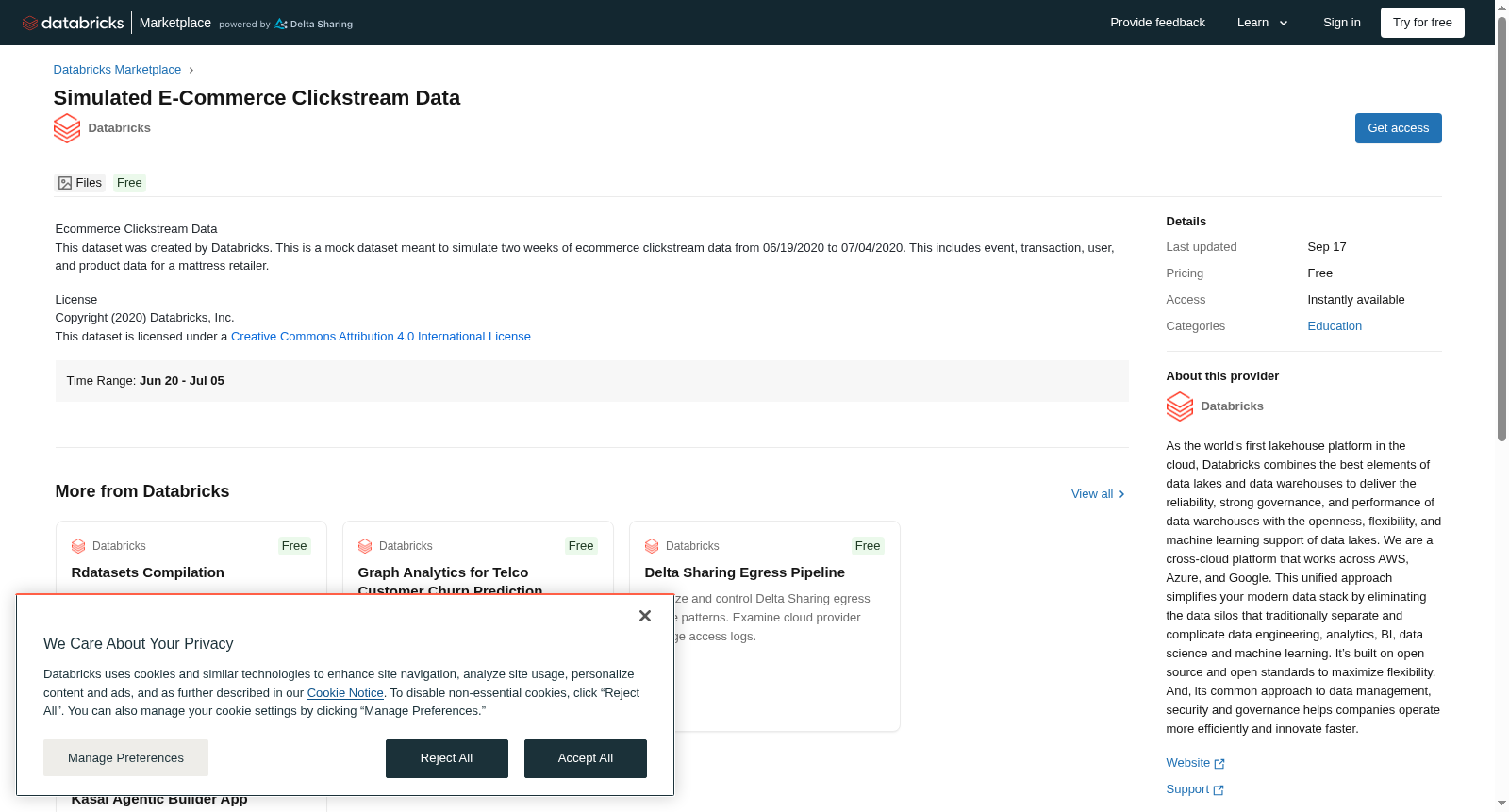The width and height of the screenshot is (1509, 812).
Task: Click external link icon next to Website
Action: (x=1219, y=764)
